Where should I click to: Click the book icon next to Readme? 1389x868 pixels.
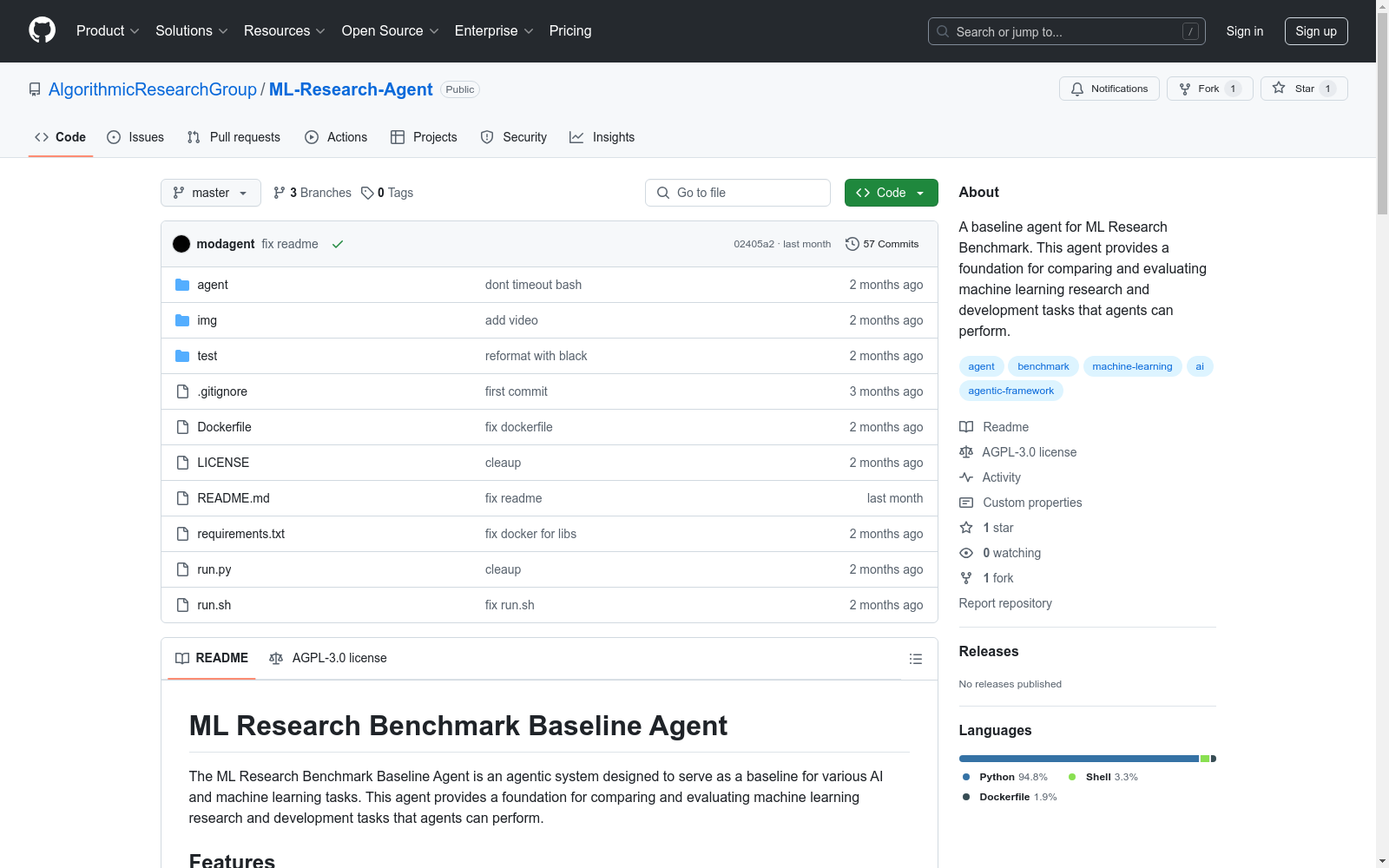click(x=966, y=427)
